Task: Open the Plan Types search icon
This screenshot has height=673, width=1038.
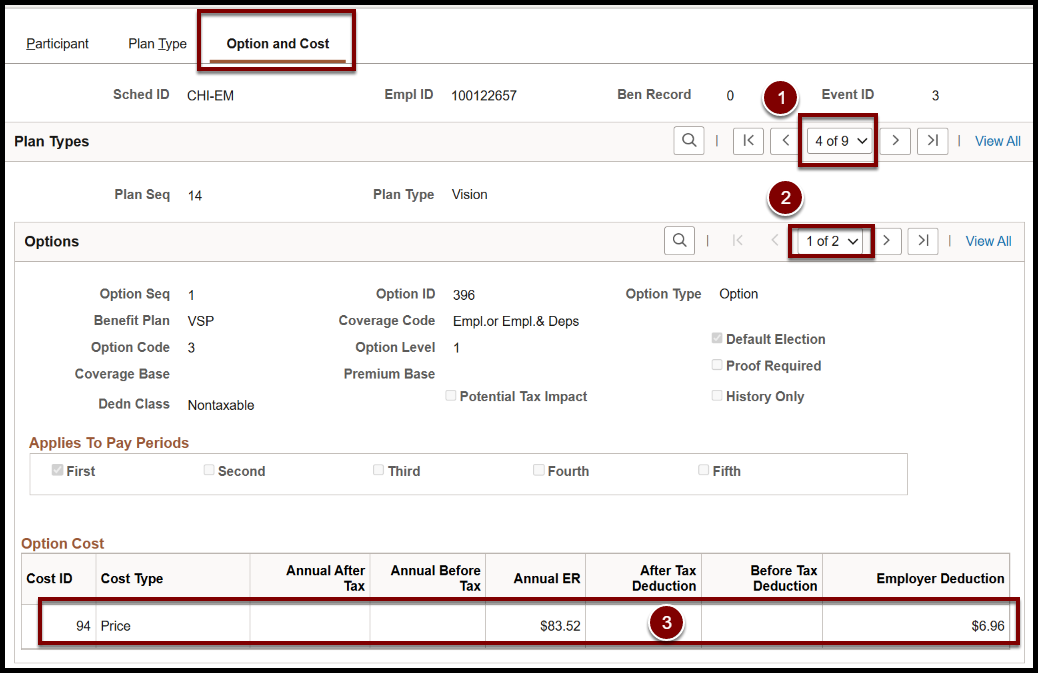Action: pyautogui.click(x=691, y=141)
